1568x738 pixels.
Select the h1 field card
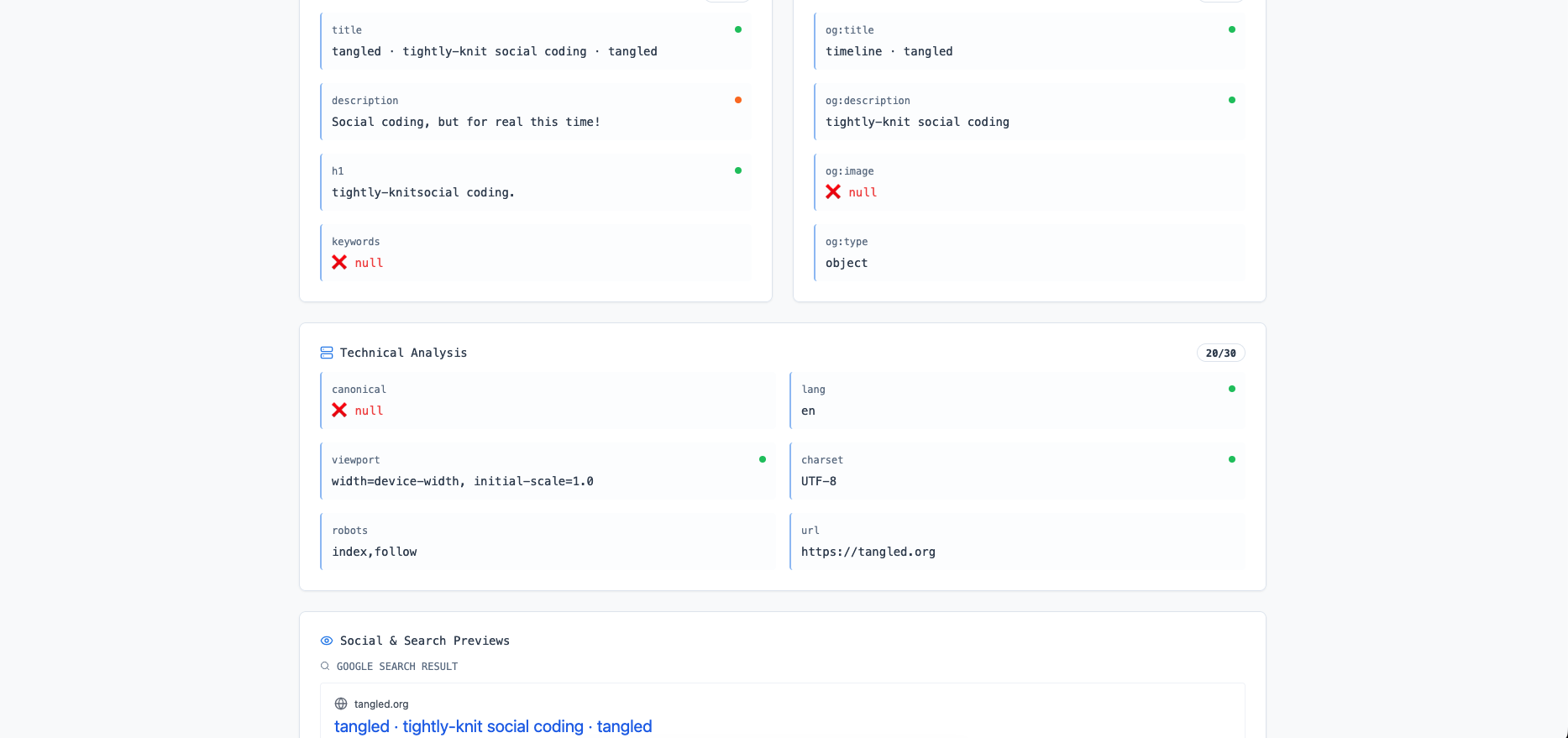click(x=536, y=182)
